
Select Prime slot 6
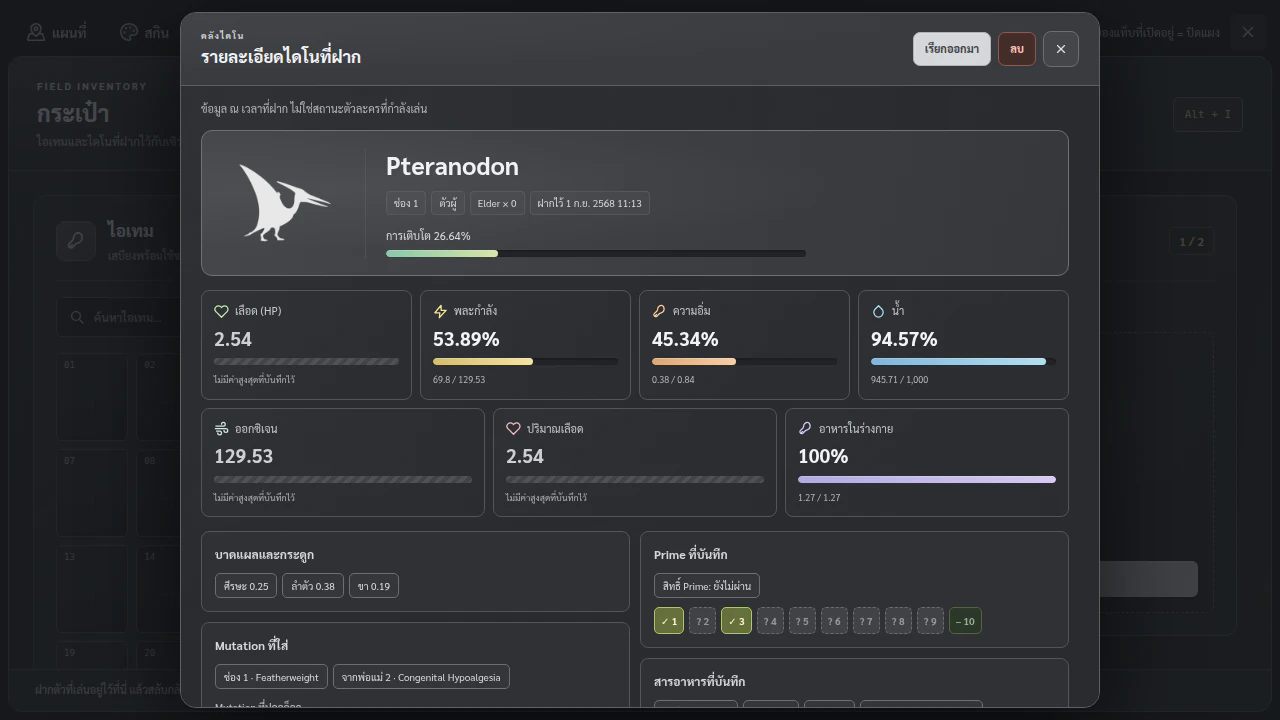[834, 621]
